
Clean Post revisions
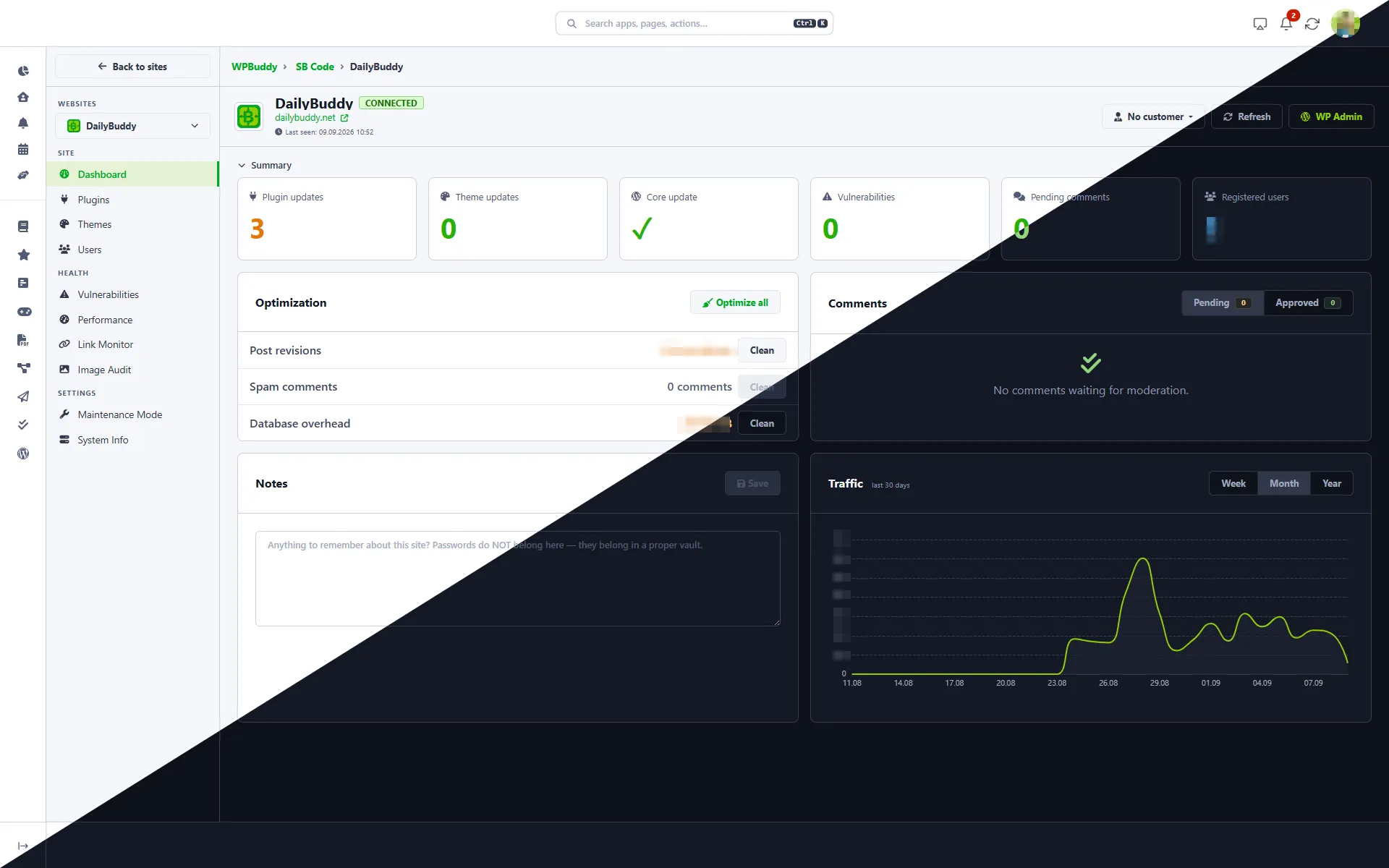point(762,350)
